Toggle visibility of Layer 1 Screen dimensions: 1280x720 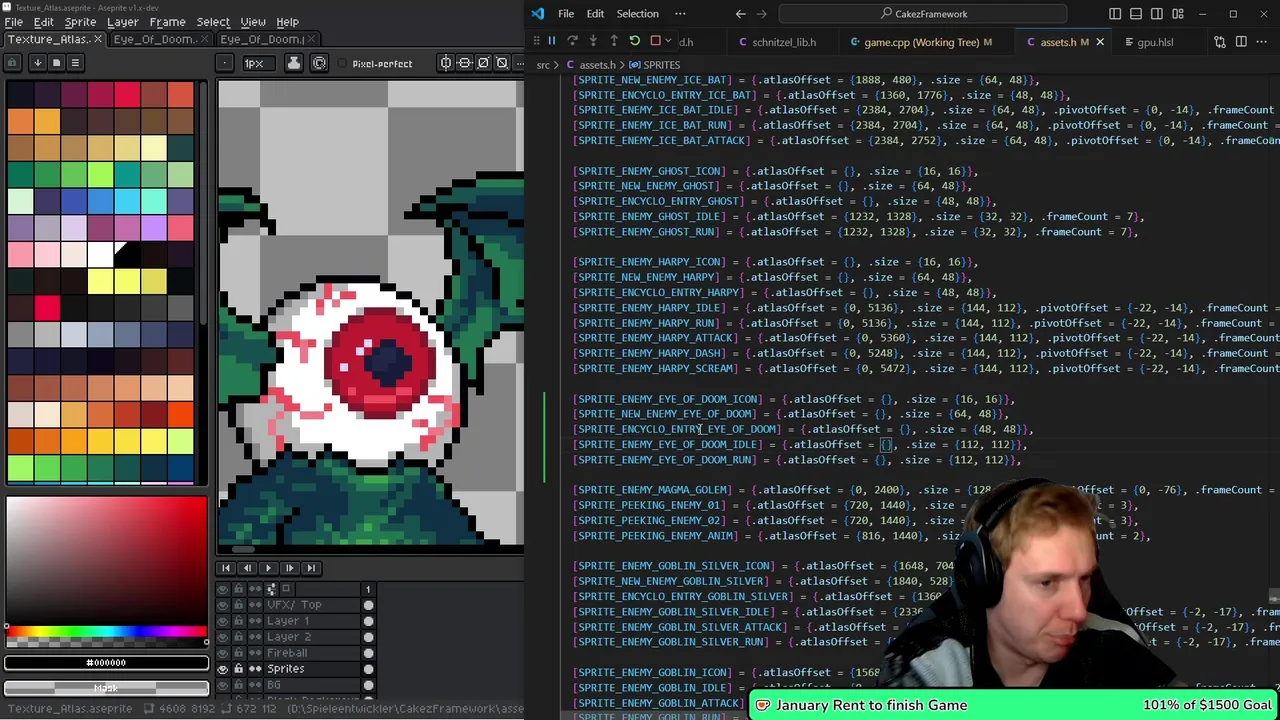(222, 621)
